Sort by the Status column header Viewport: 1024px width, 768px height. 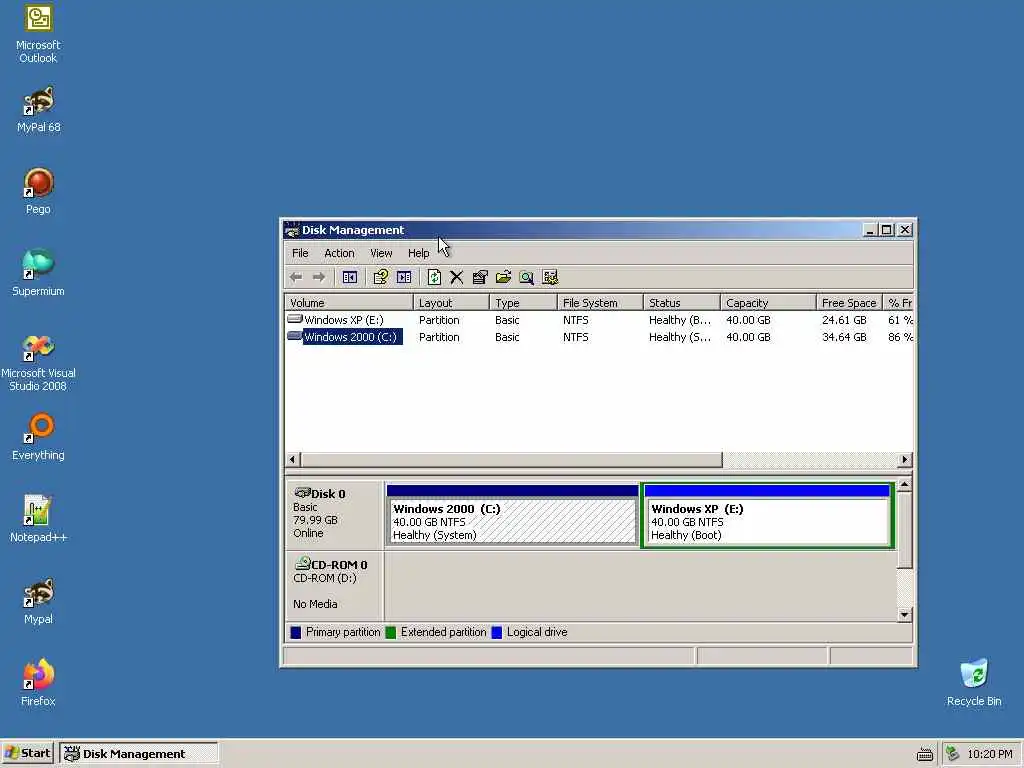point(682,303)
